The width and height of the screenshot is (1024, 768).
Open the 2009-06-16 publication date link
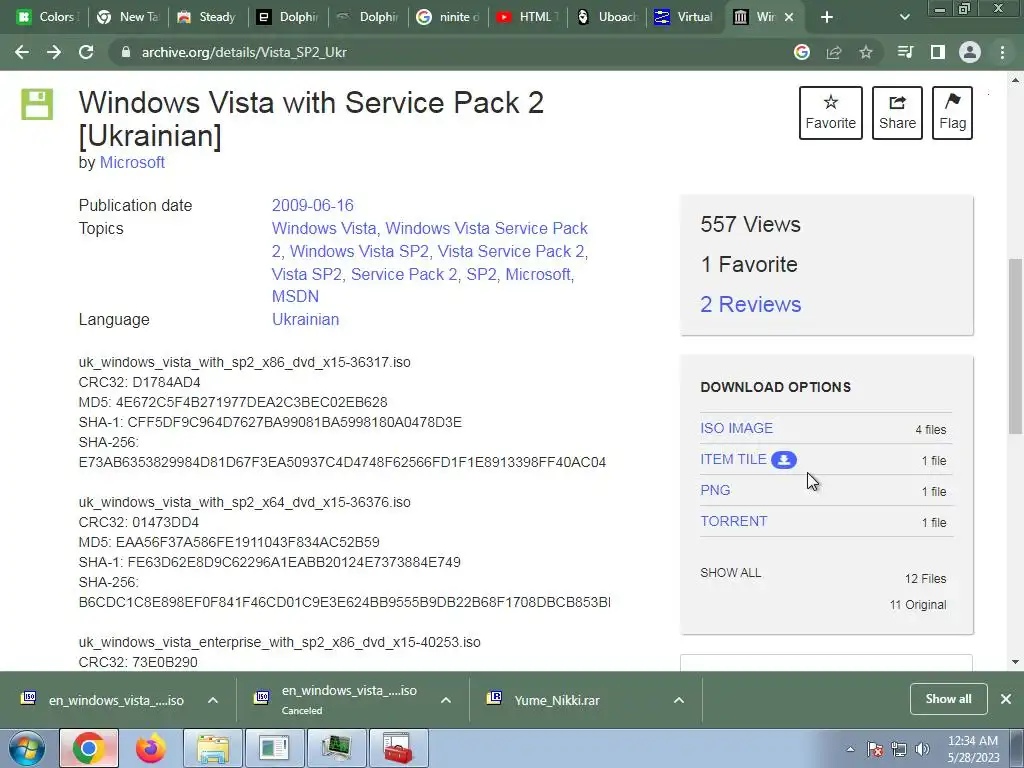click(x=312, y=205)
